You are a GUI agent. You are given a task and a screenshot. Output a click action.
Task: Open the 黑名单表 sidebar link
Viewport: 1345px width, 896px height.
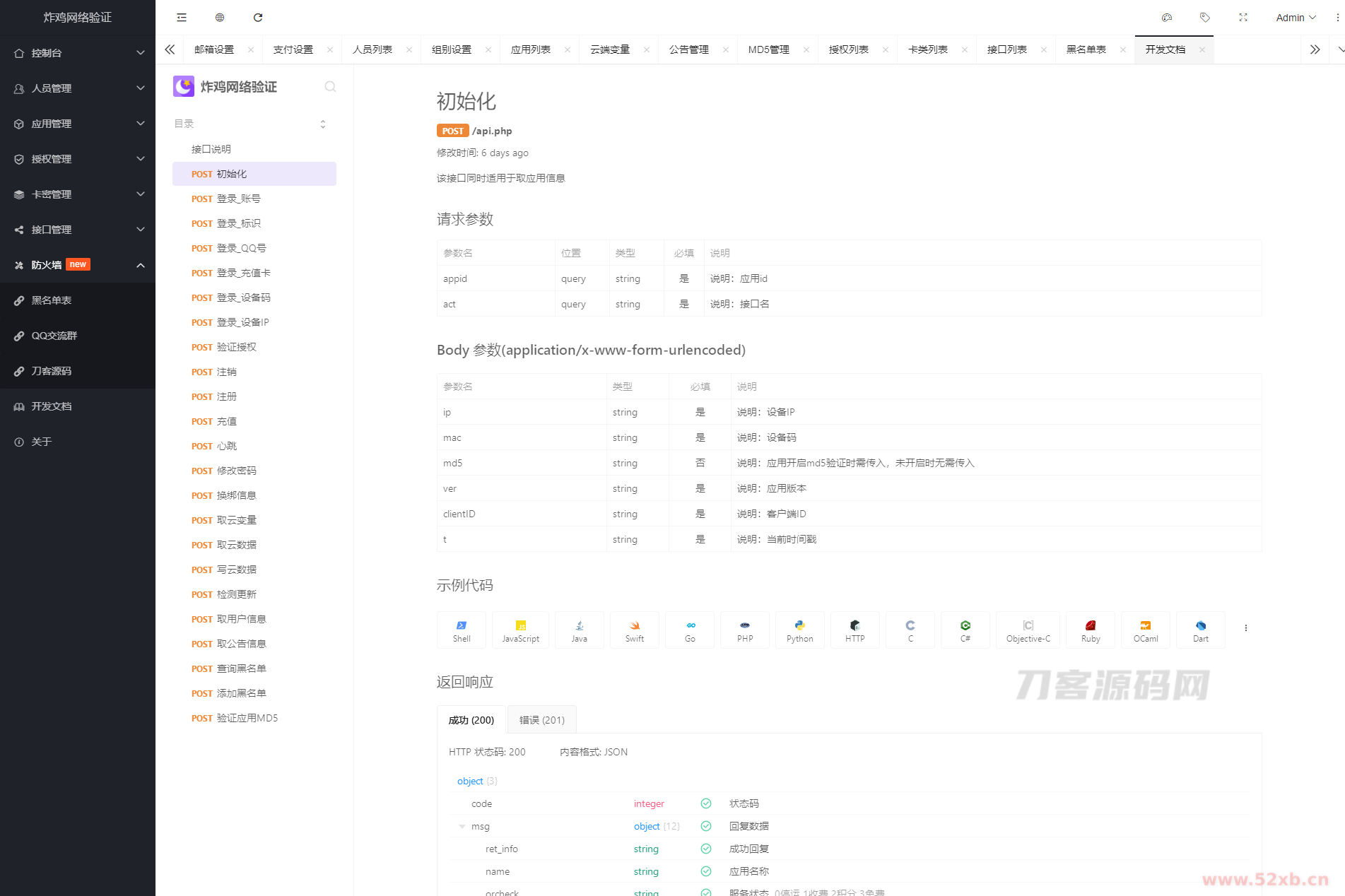click(x=52, y=300)
